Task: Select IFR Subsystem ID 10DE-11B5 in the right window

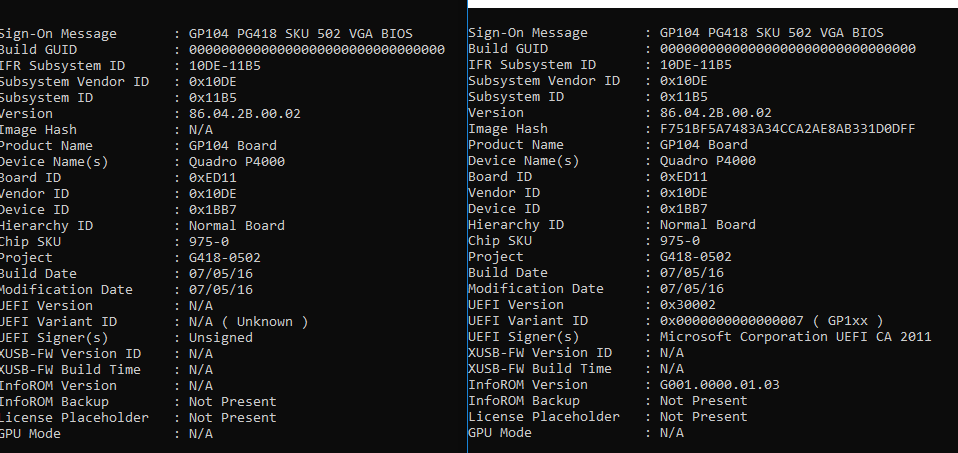Action: (x=695, y=65)
